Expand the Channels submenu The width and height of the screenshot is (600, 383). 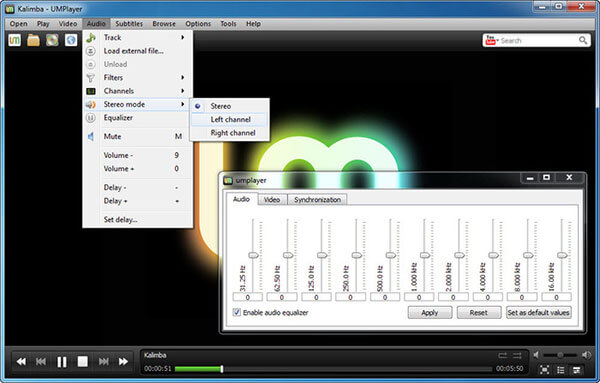[x=137, y=91]
